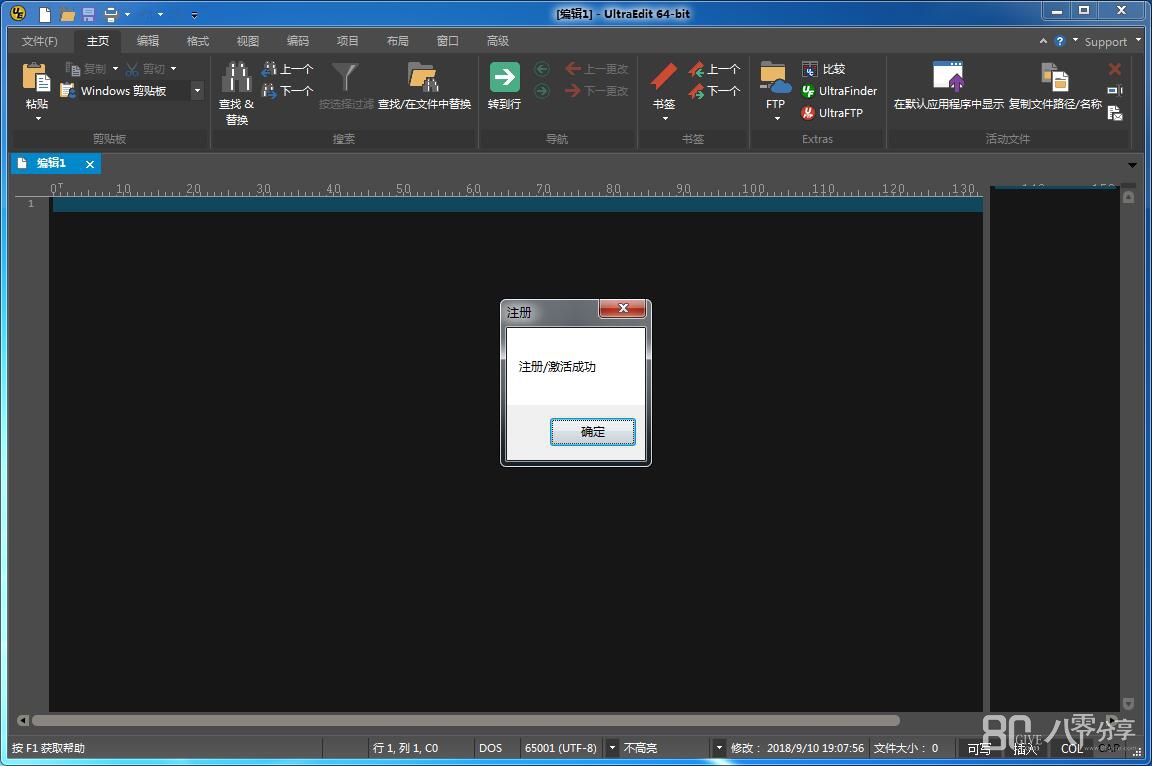
Task: Launch UltraFinder from Extras group
Action: pyautogui.click(x=839, y=91)
